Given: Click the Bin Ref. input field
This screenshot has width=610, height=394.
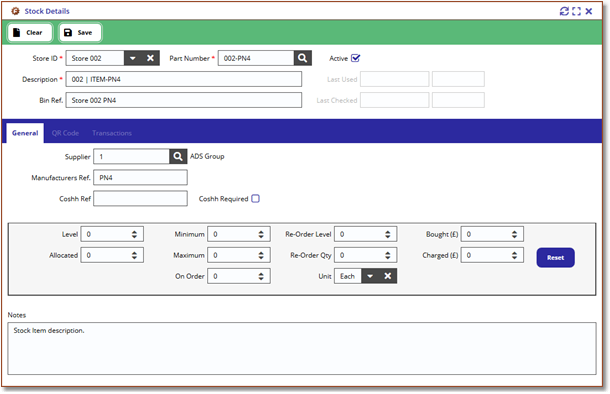Looking at the screenshot, I should click(184, 100).
